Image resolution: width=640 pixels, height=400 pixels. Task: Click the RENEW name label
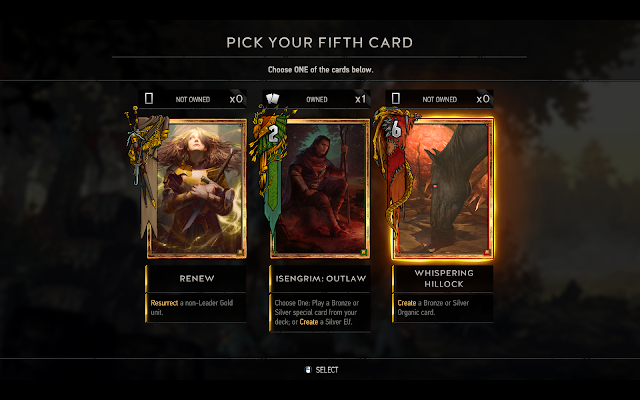pos(197,278)
